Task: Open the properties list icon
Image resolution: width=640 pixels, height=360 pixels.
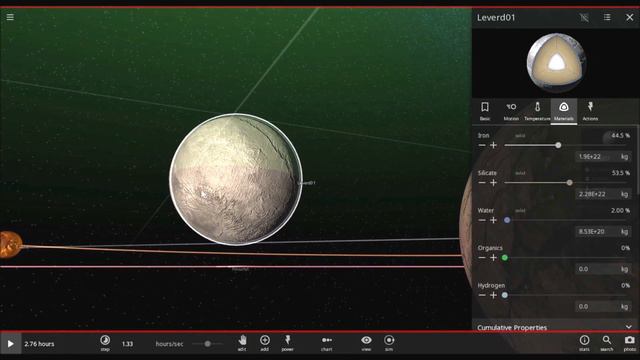Action: pos(607,17)
